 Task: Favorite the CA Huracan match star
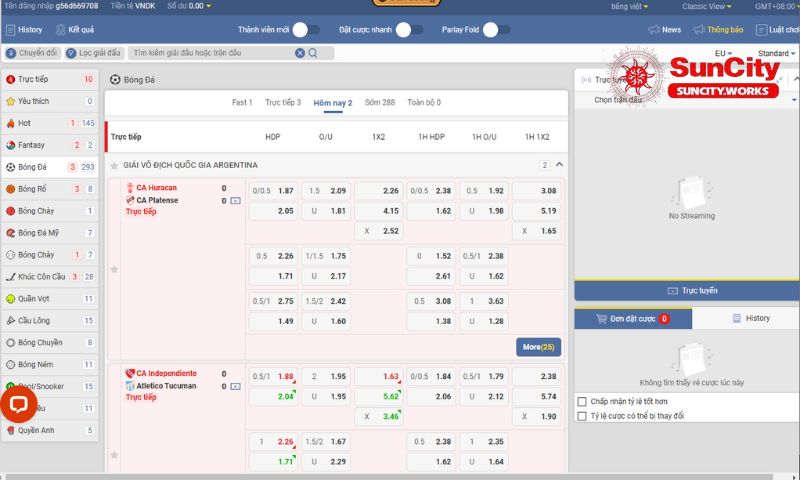114,269
